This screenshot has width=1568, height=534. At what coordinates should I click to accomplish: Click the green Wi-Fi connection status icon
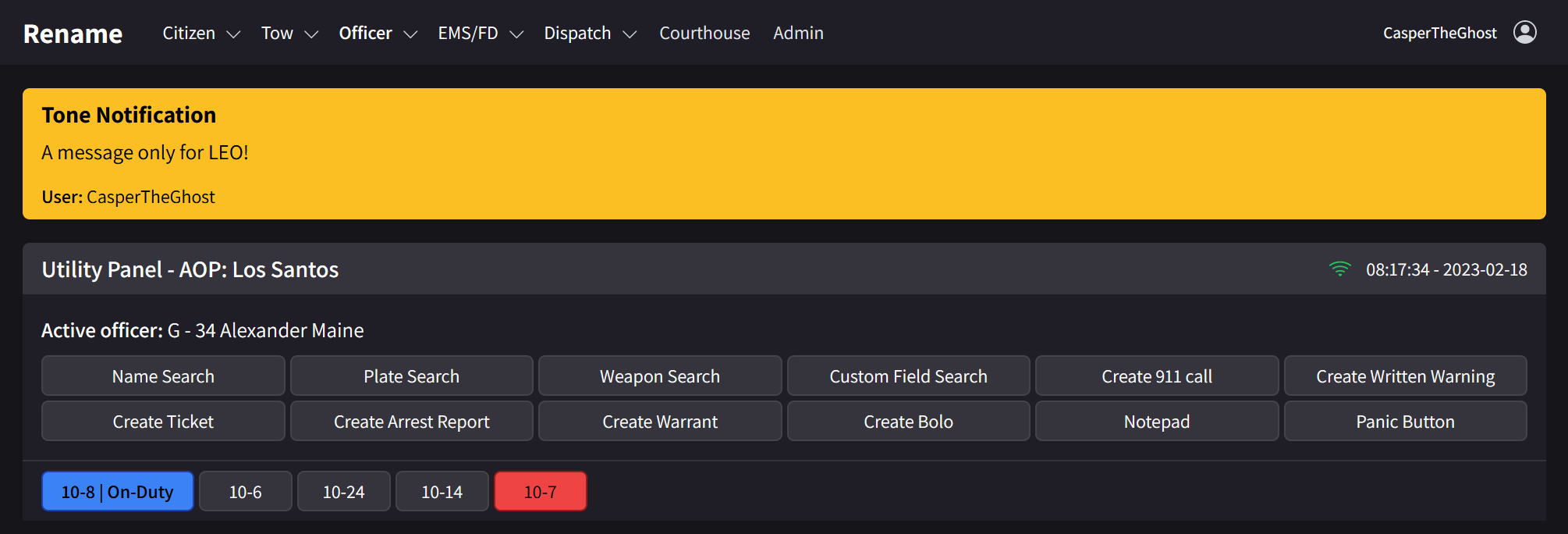(x=1339, y=269)
